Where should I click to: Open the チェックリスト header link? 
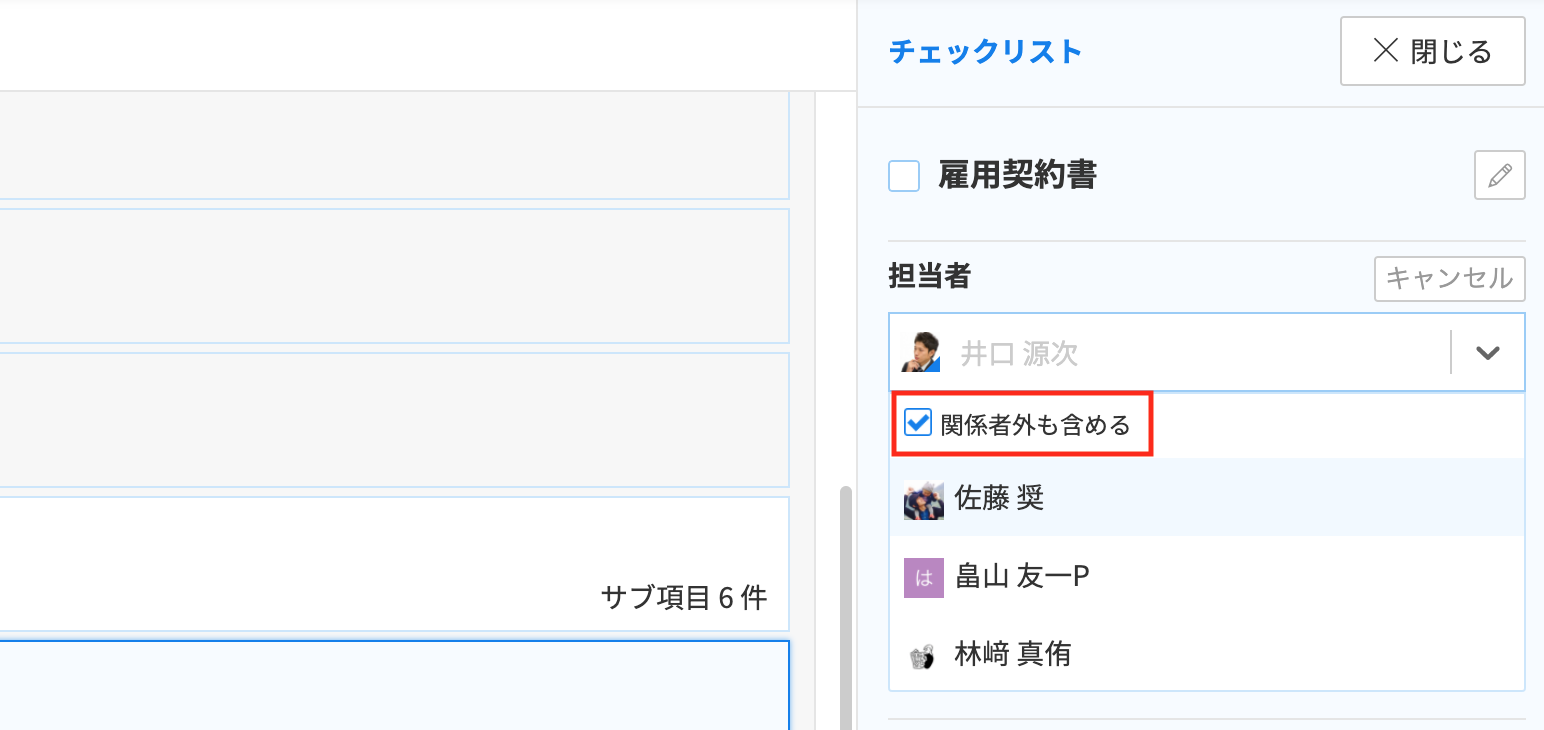click(x=985, y=52)
